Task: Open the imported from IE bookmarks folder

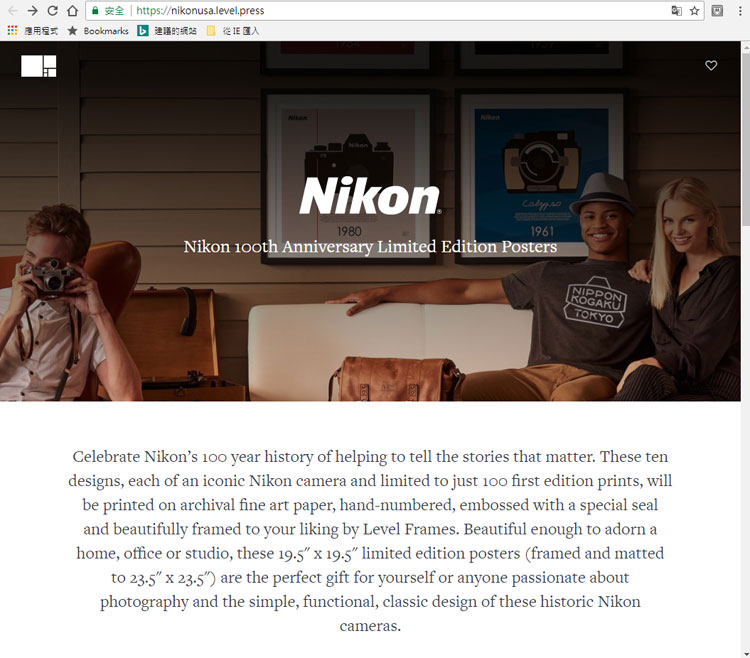Action: 233,31
